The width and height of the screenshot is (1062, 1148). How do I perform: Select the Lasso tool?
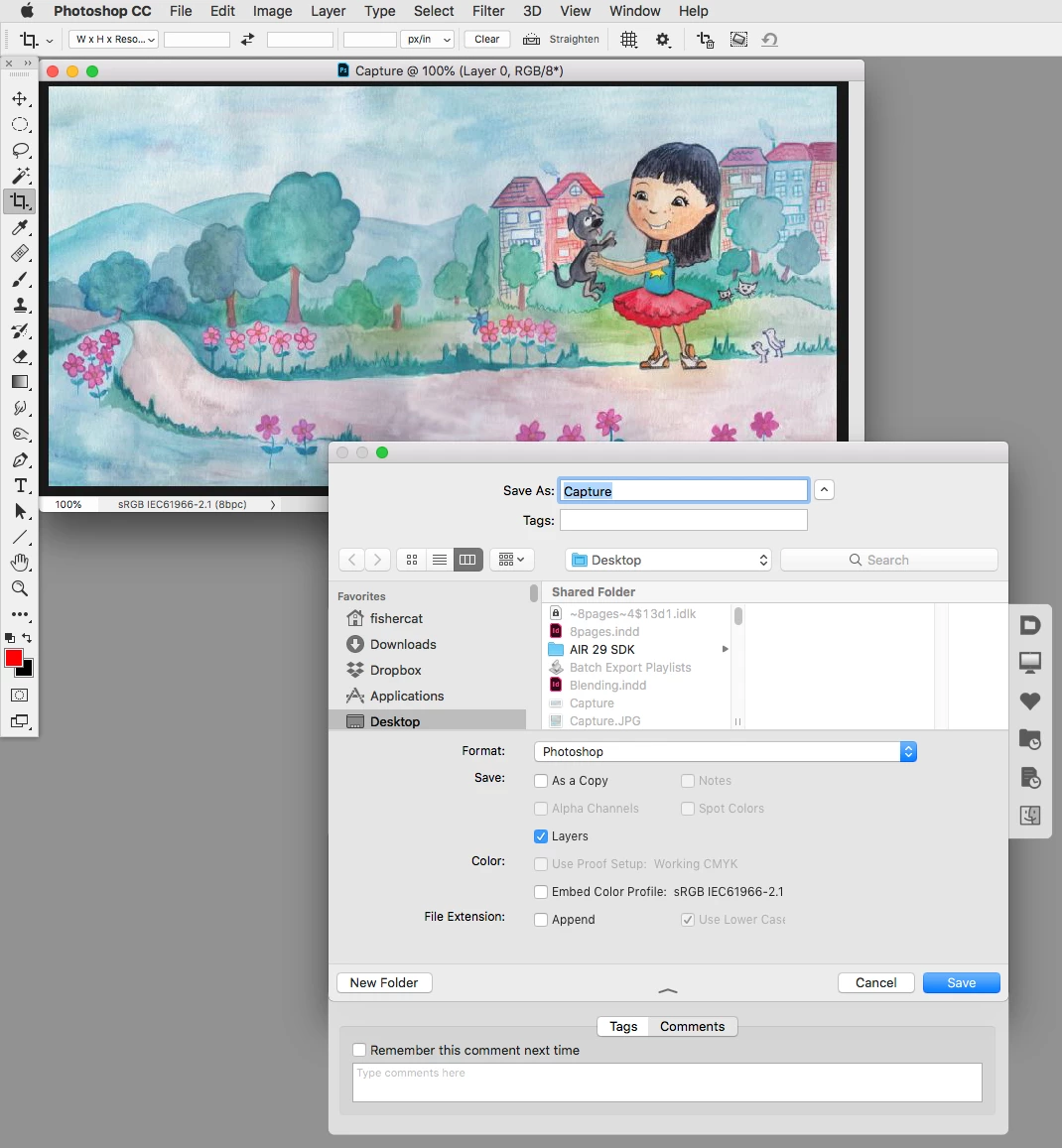pos(19,150)
